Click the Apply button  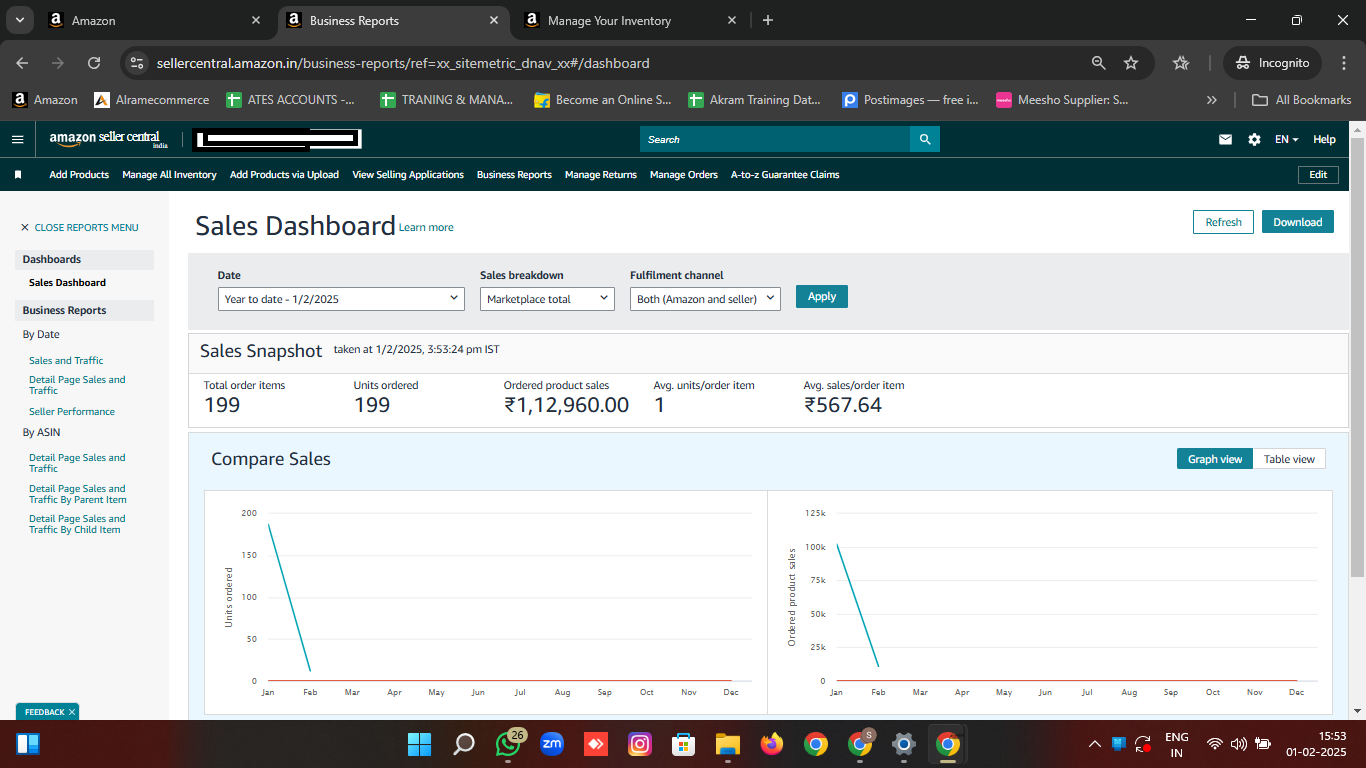point(822,296)
